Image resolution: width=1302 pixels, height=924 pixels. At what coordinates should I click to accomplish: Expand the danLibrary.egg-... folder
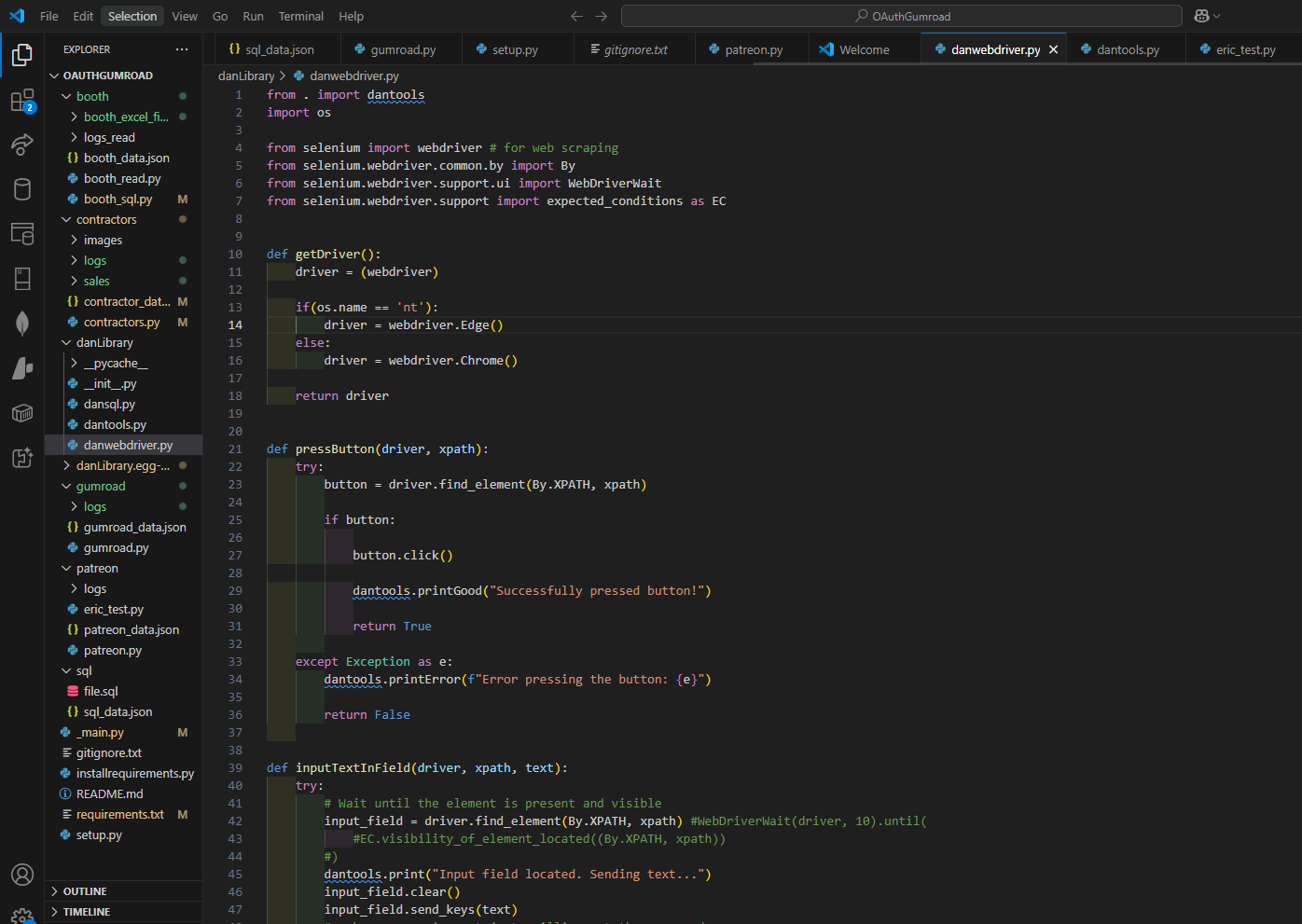tap(123, 465)
